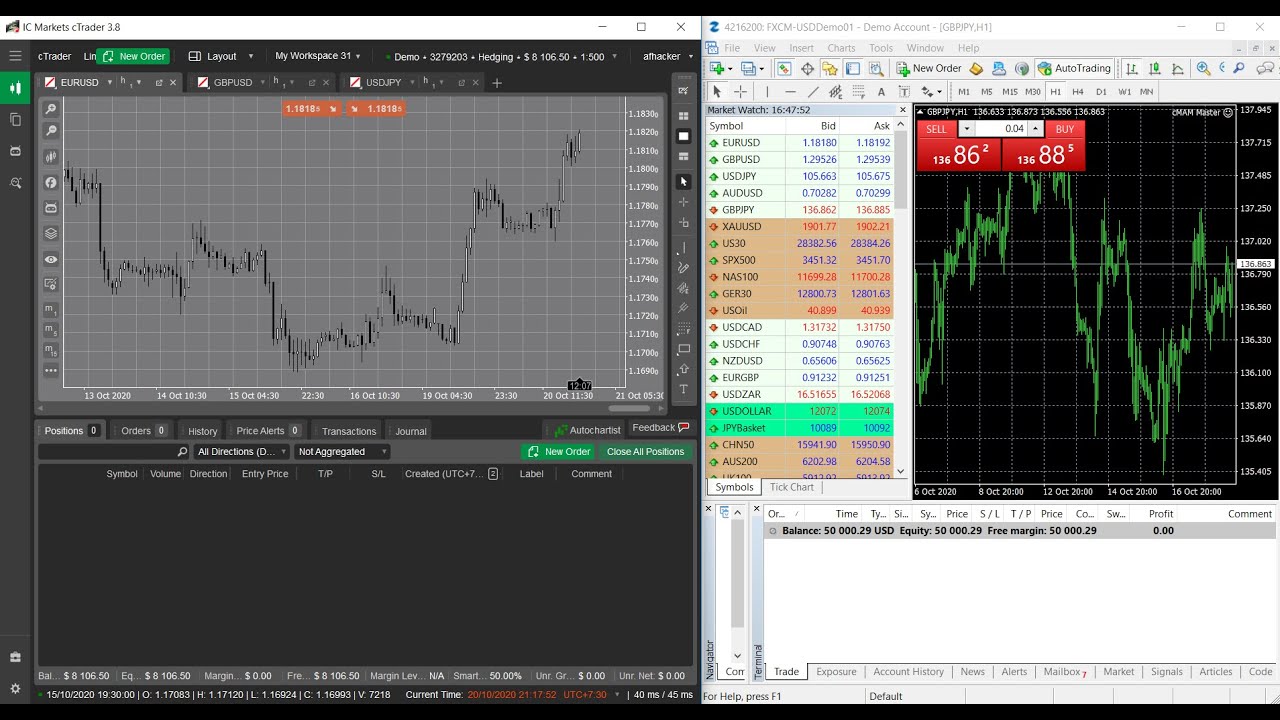
Task: Select multi-chart grid mode in cTrader
Action: pyautogui.click(x=684, y=116)
